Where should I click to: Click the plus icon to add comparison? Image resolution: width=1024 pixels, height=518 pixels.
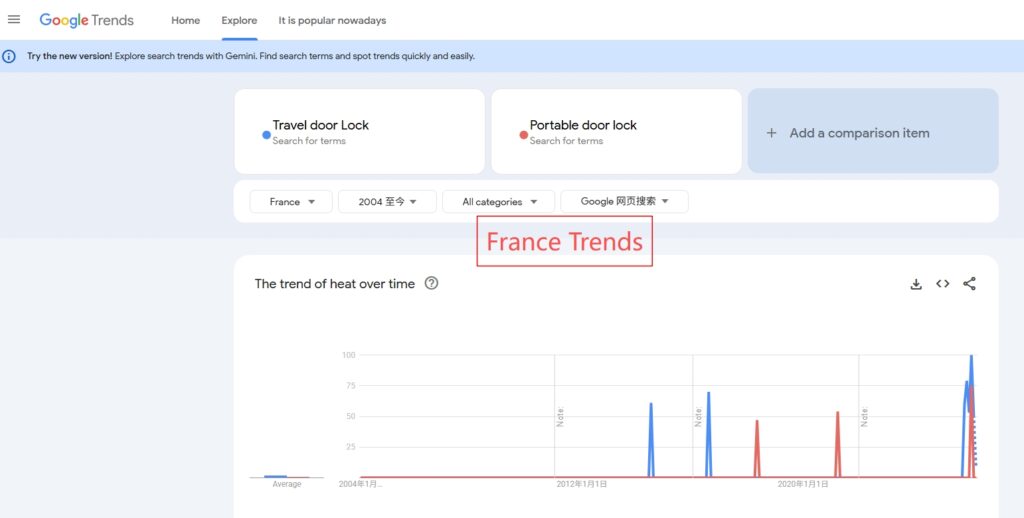[x=771, y=133]
